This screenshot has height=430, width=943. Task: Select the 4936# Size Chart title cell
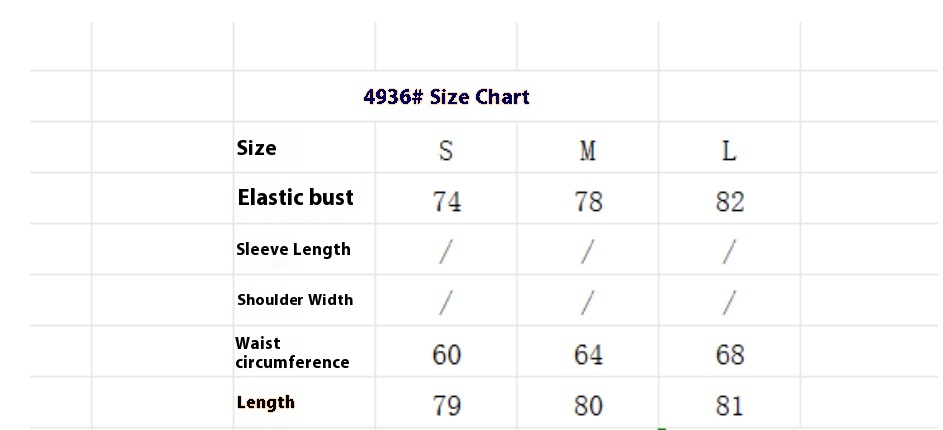click(x=446, y=96)
